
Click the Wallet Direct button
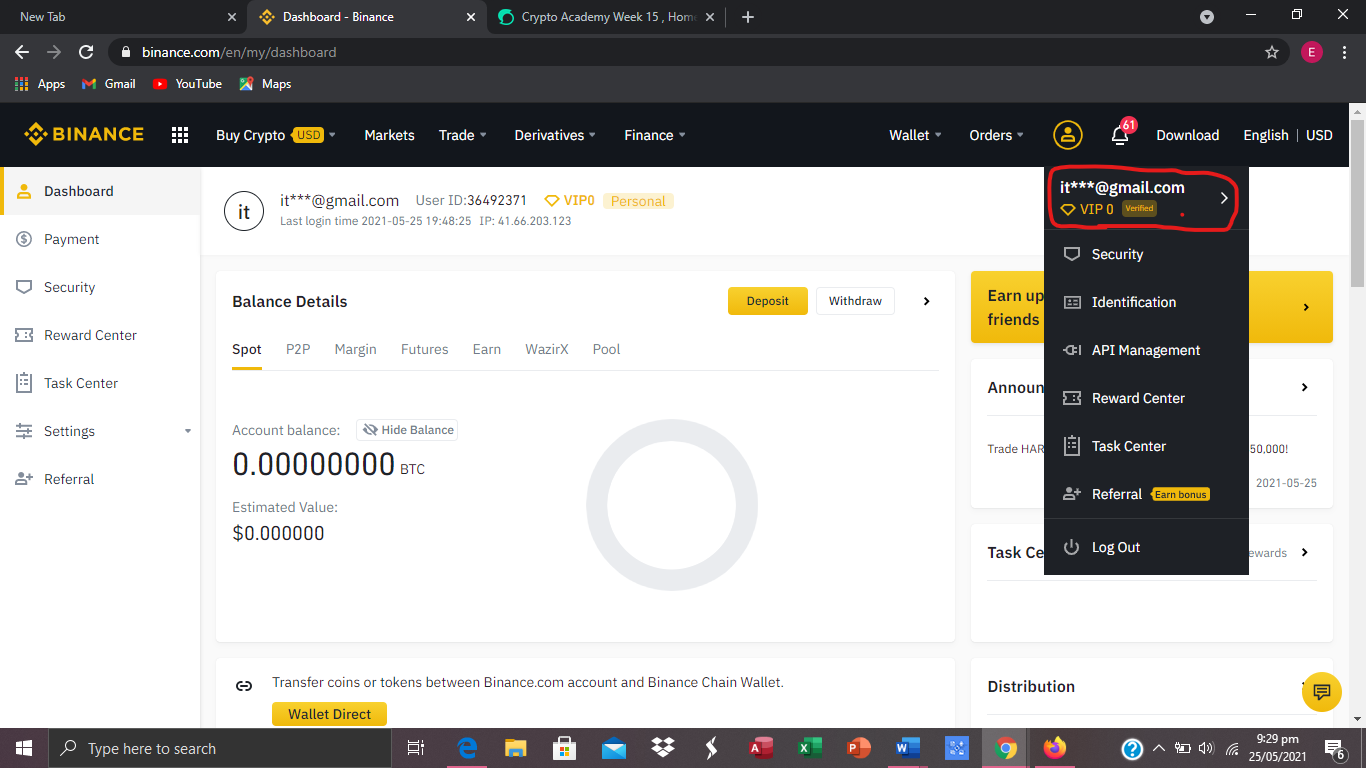(x=329, y=714)
